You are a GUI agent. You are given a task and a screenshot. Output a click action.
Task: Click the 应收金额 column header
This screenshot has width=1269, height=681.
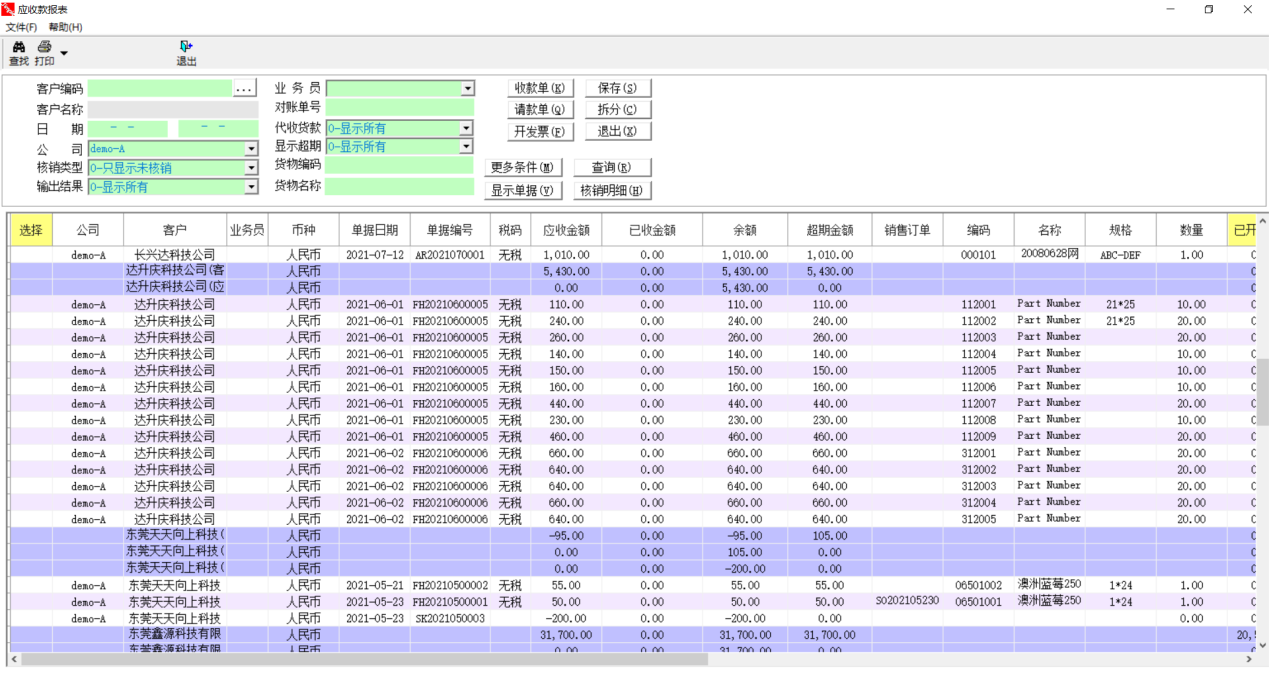566,230
